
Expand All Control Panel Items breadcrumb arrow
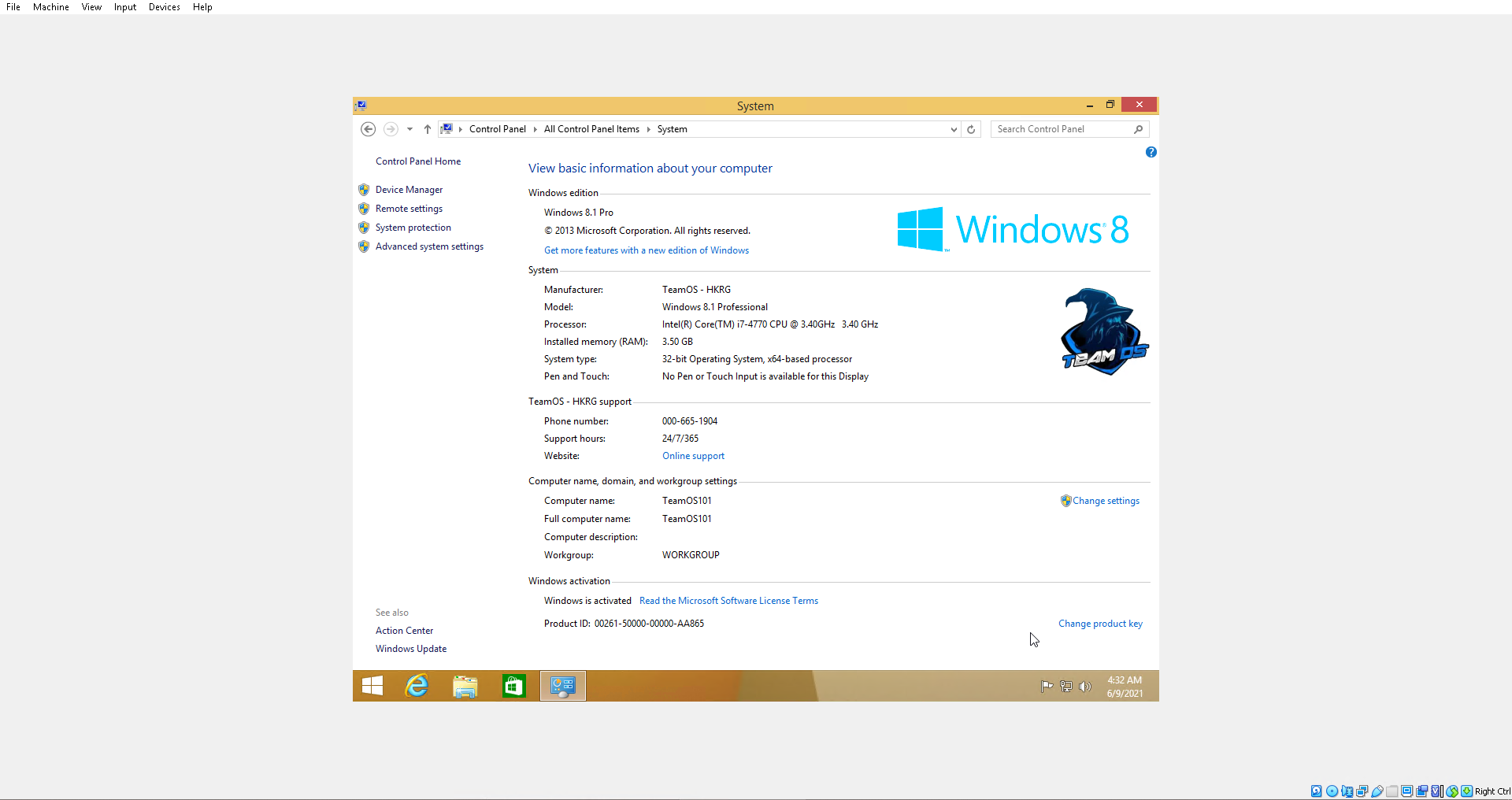[x=648, y=129]
